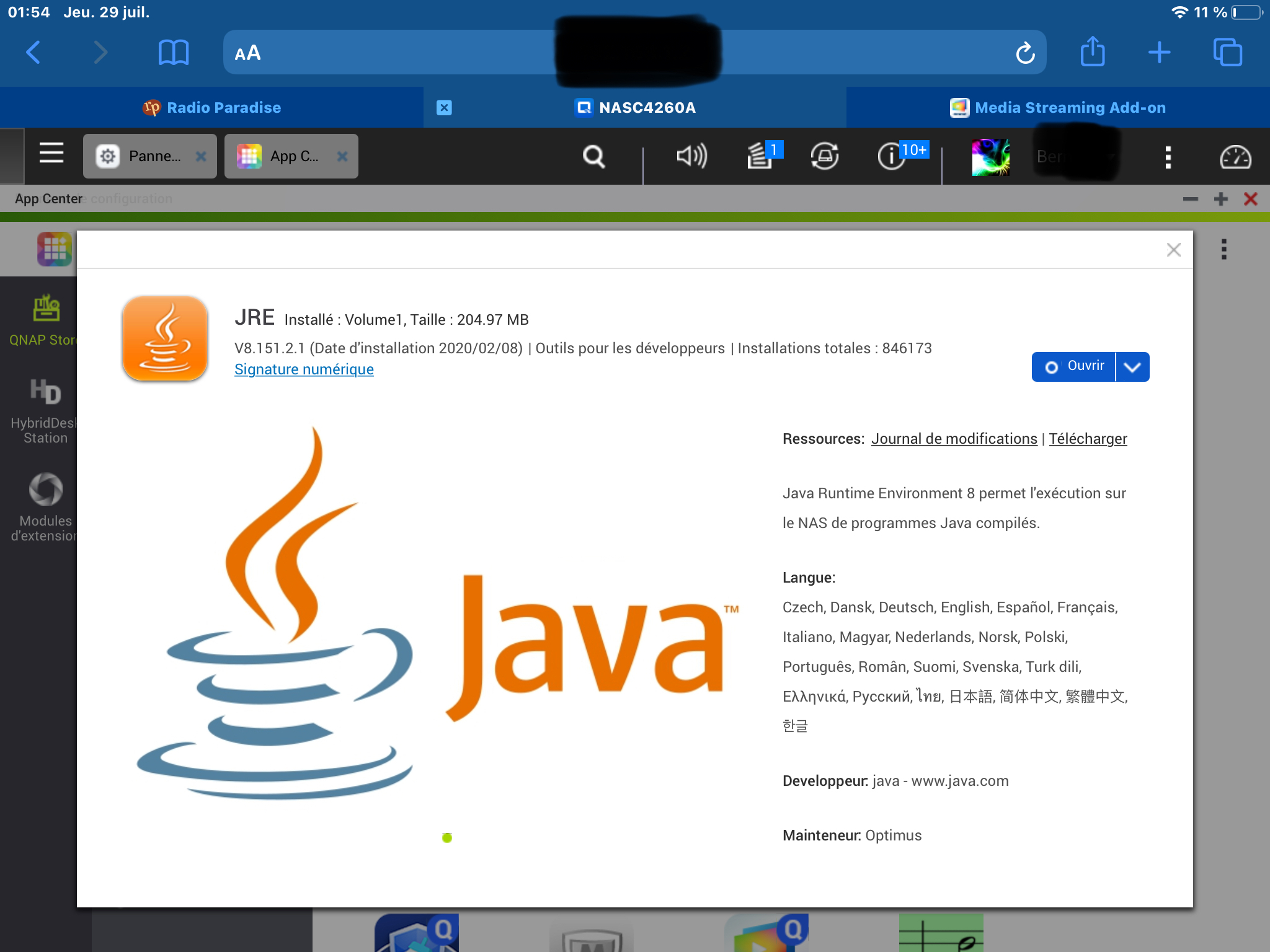Open event notifications info icon

tap(892, 156)
